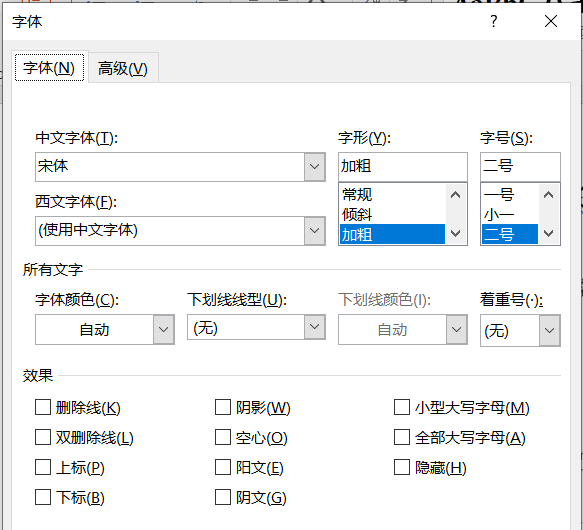Screen dimensions: 583x530
Task: Enable the 下标(B) checkbox
Action: 43,497
